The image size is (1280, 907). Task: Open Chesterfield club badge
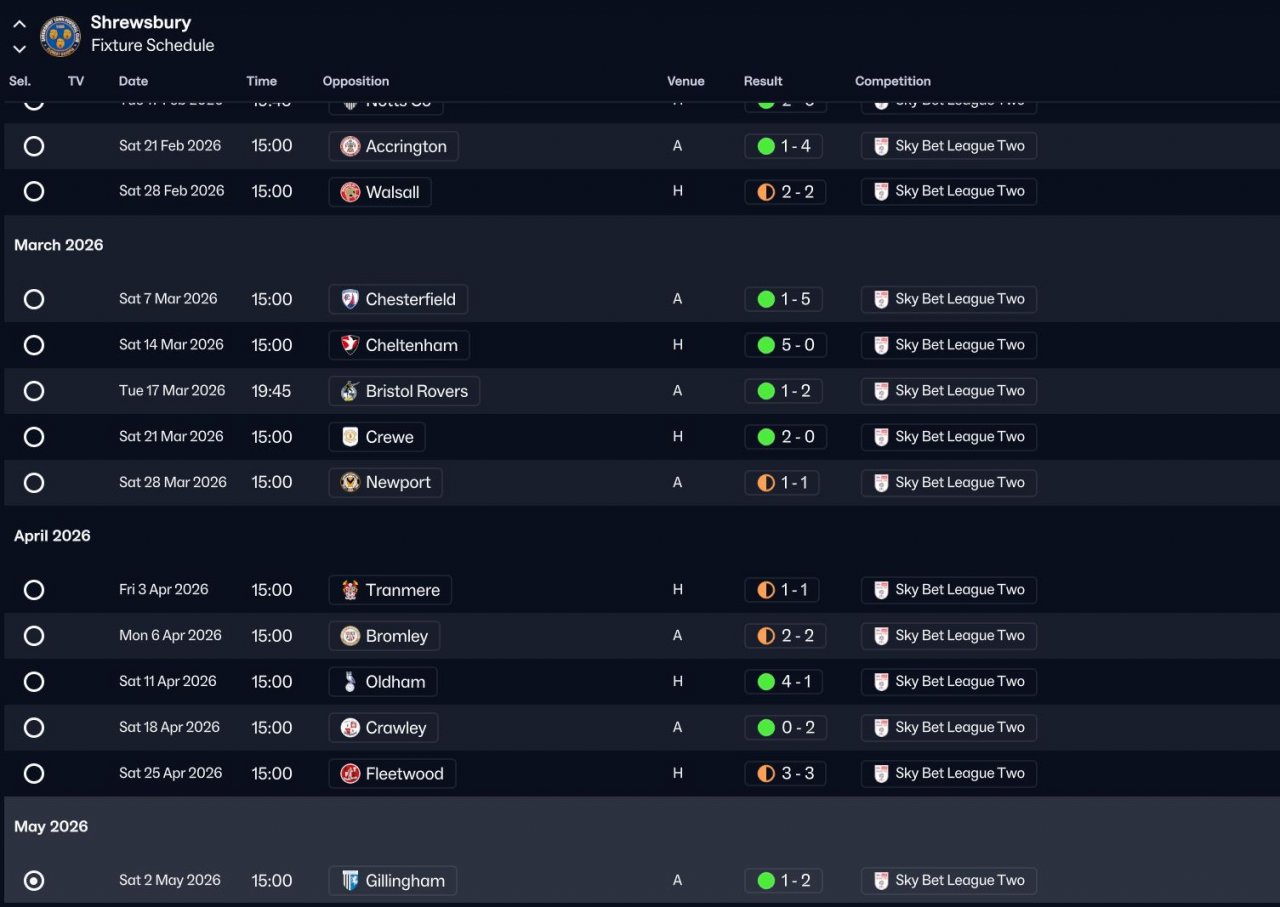click(350, 299)
